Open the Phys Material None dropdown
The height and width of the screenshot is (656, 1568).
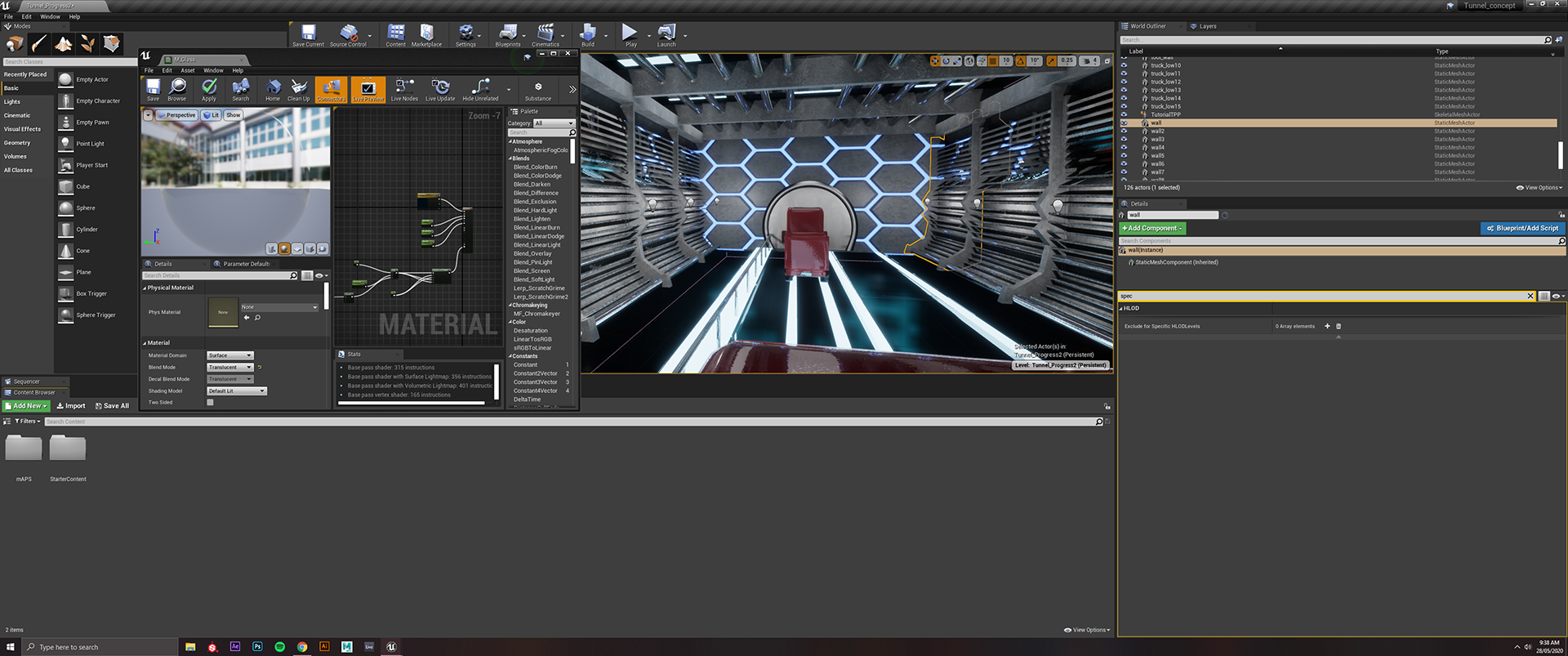click(279, 307)
